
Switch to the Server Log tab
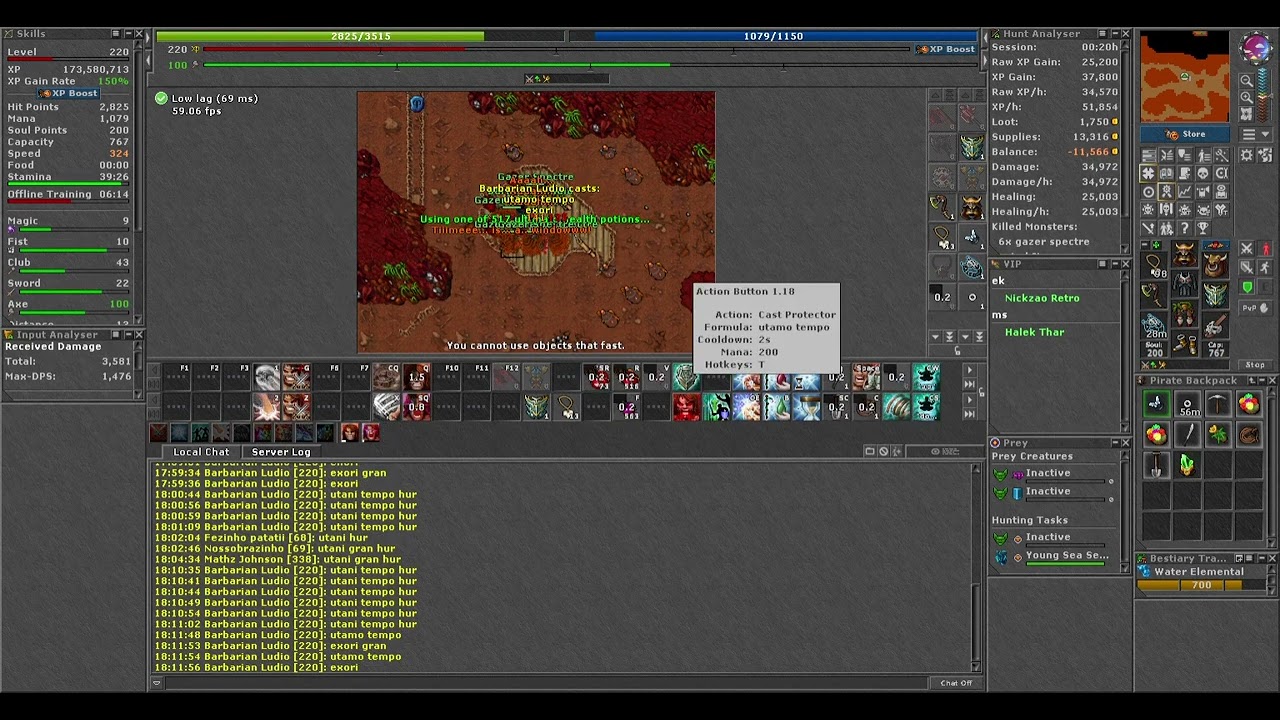(281, 452)
